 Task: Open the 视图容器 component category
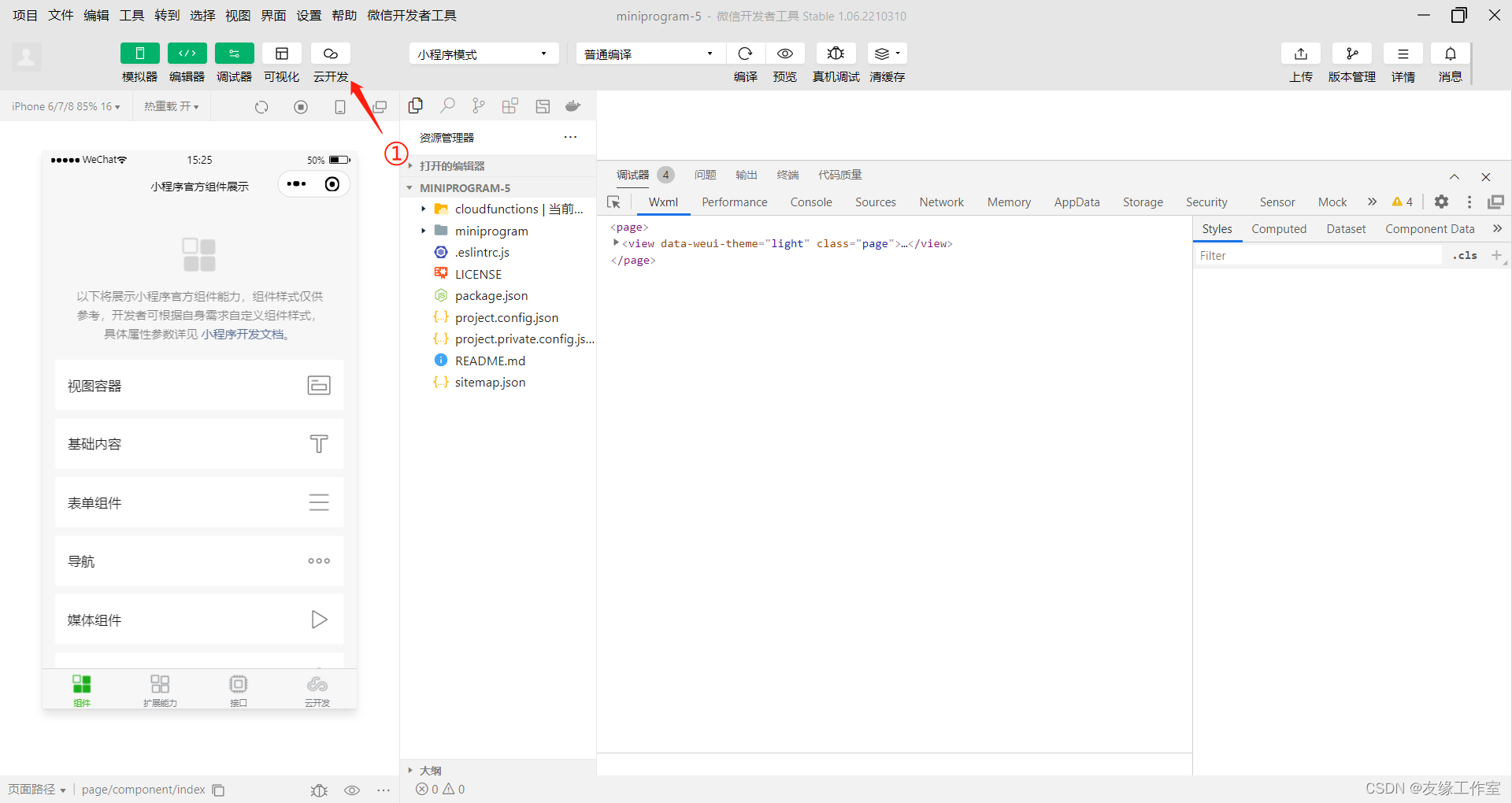tap(199, 386)
